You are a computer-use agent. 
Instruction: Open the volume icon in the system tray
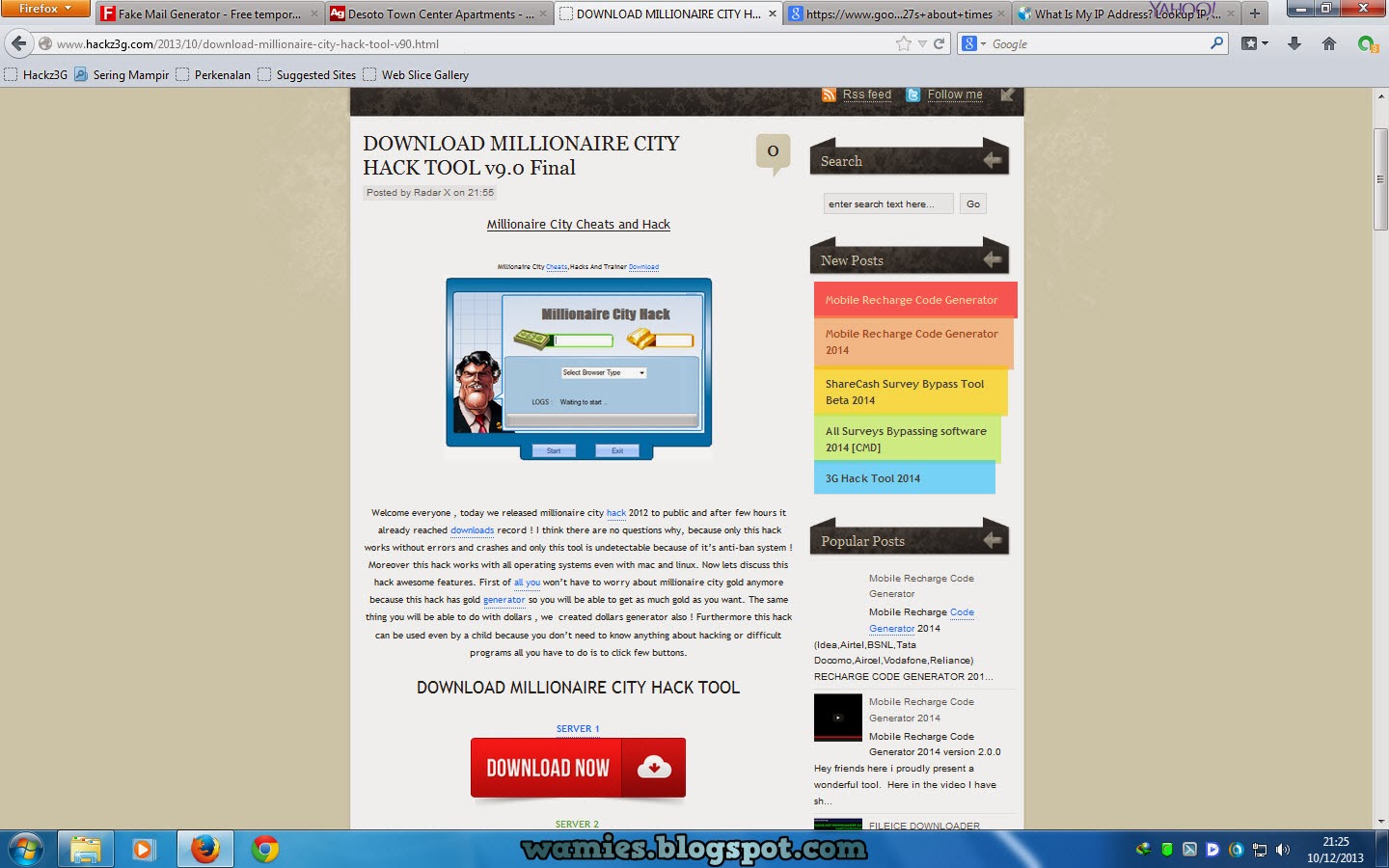click(x=1282, y=850)
